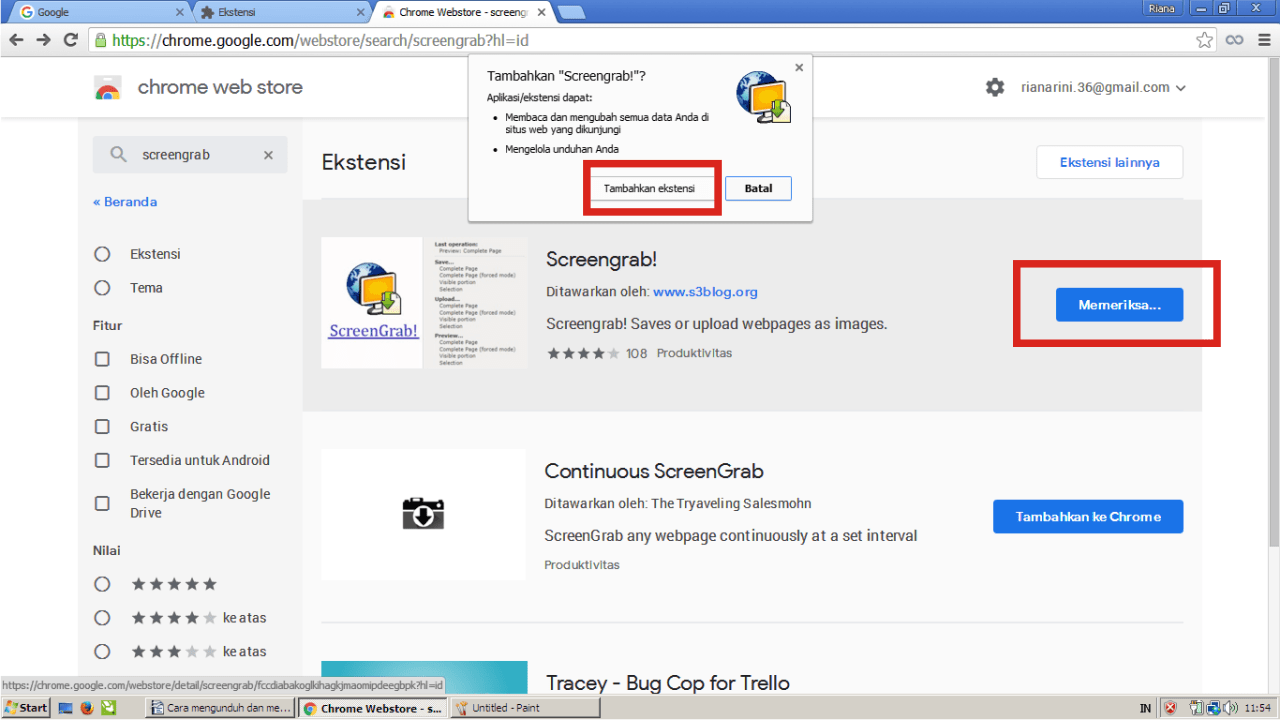Select the Ekstensi radio button
The height and width of the screenshot is (720, 1280).
(102, 254)
